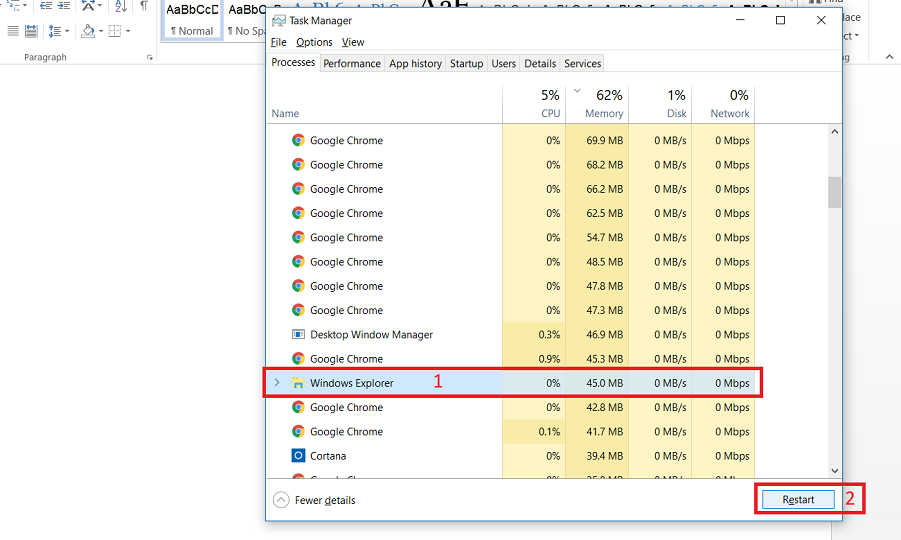Click the Fewer details circled arrow icon

[x=281, y=500]
